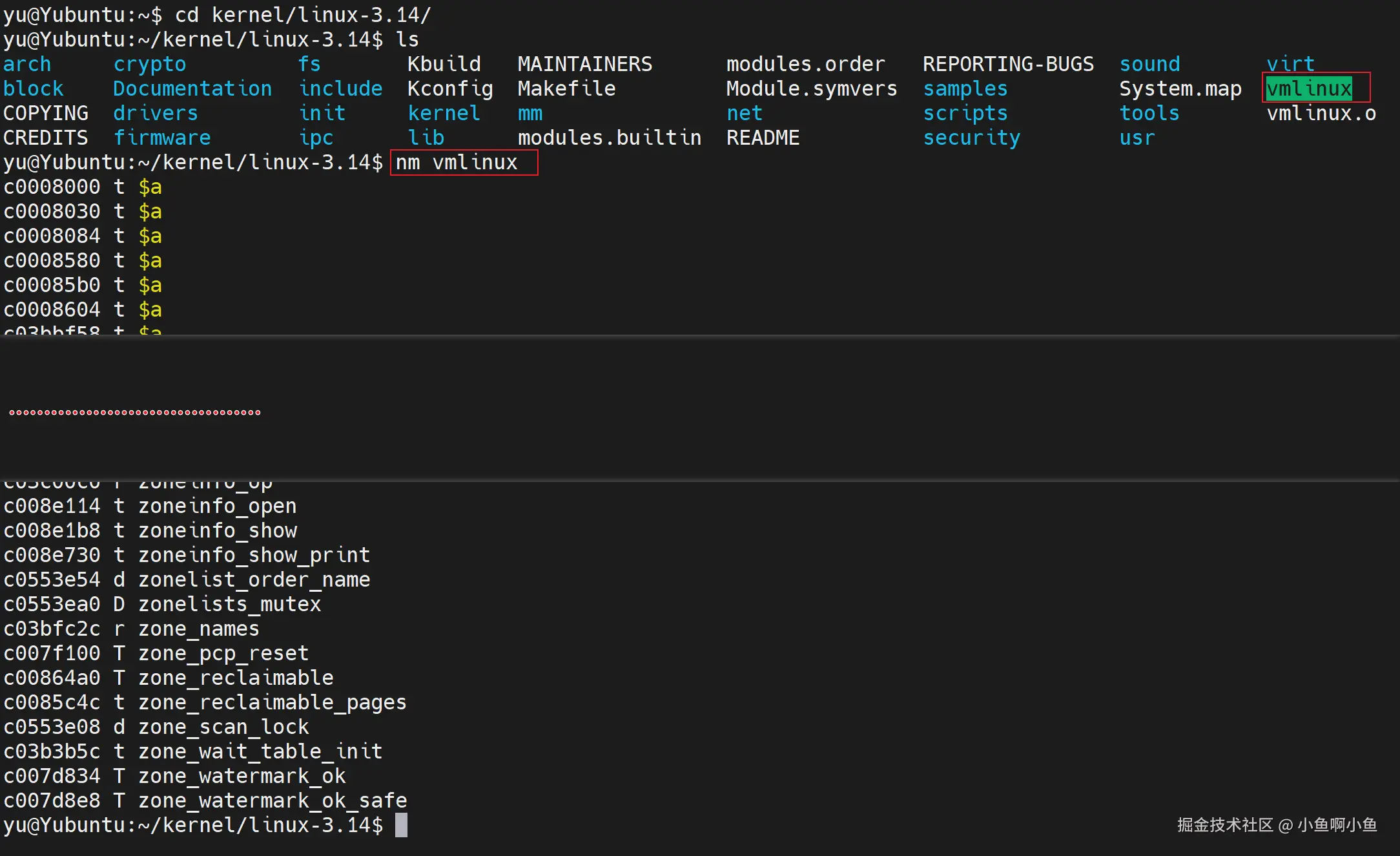Click the zoneinfo_show_print symbol line
The image size is (1400, 856).
(254, 555)
